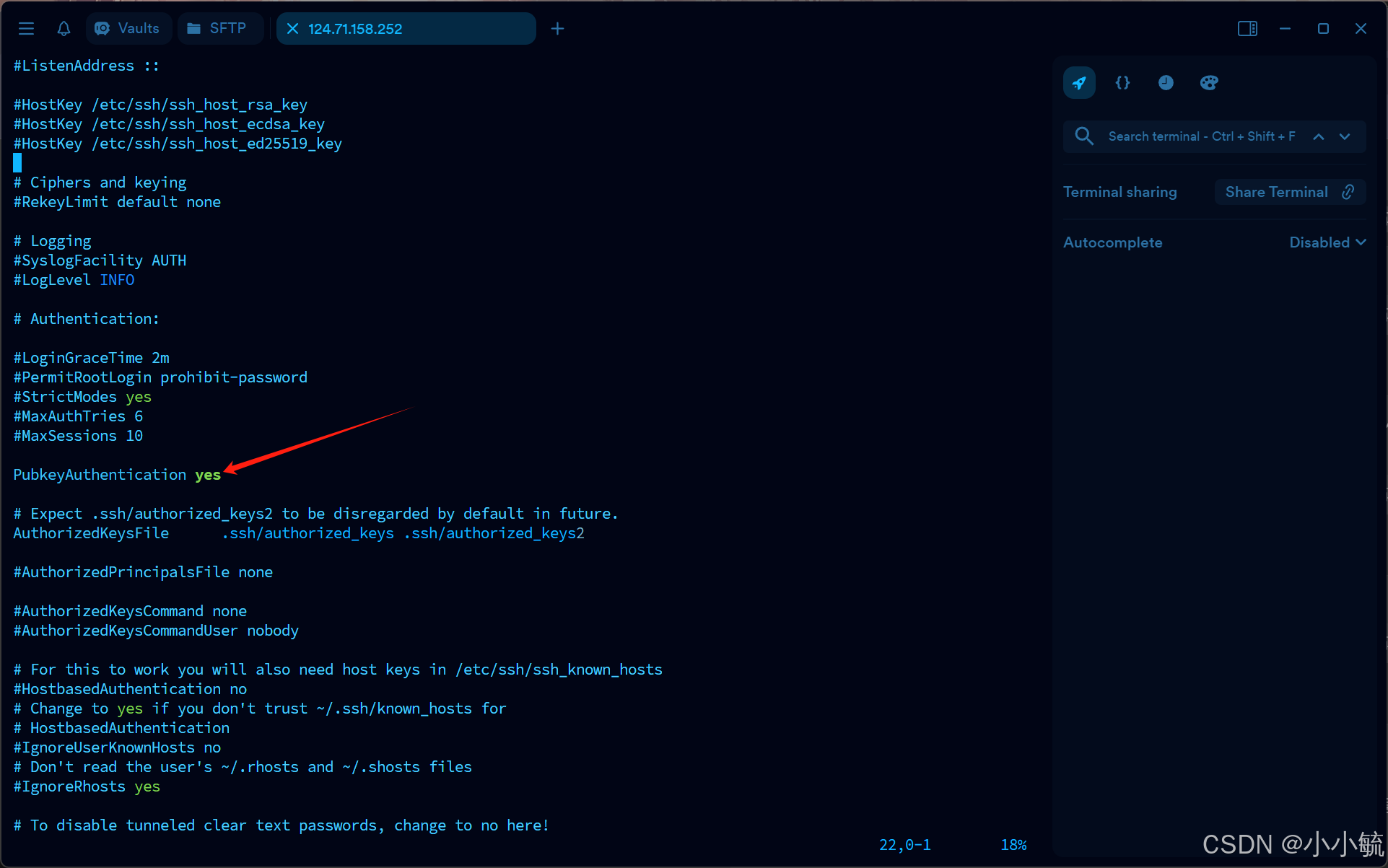Toggle the side panel layout icon
Image resolution: width=1388 pixels, height=868 pixels.
[1247, 28]
